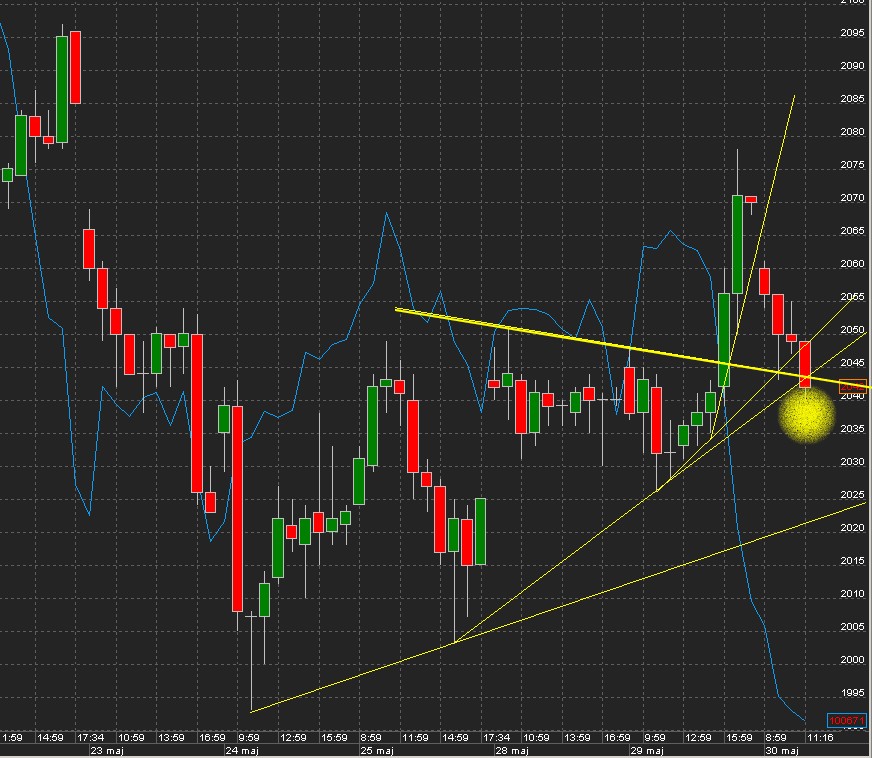Click the 28 maj date label
The height and width of the screenshot is (758, 872).
512,751
